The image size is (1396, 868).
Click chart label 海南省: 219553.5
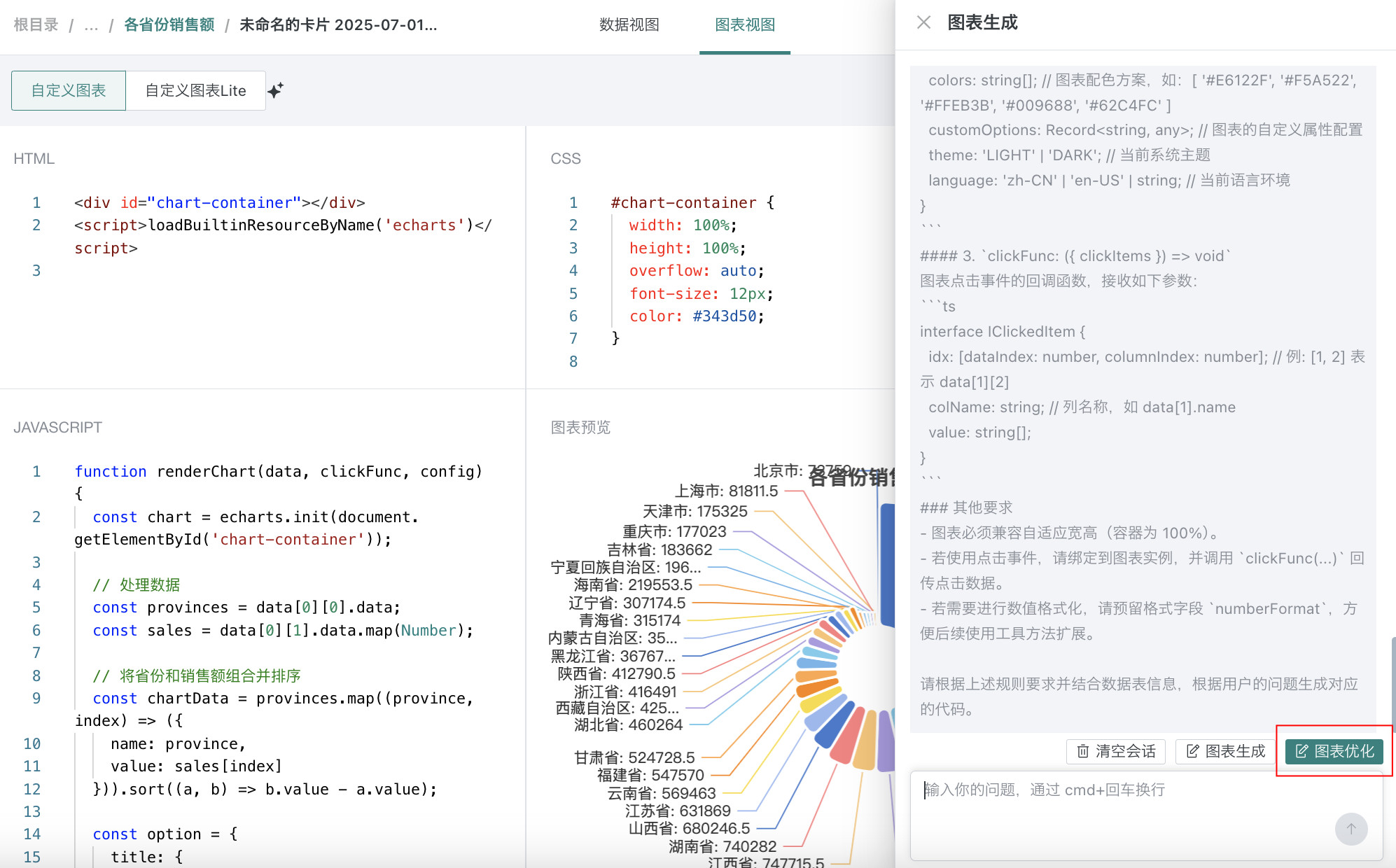click(x=633, y=584)
